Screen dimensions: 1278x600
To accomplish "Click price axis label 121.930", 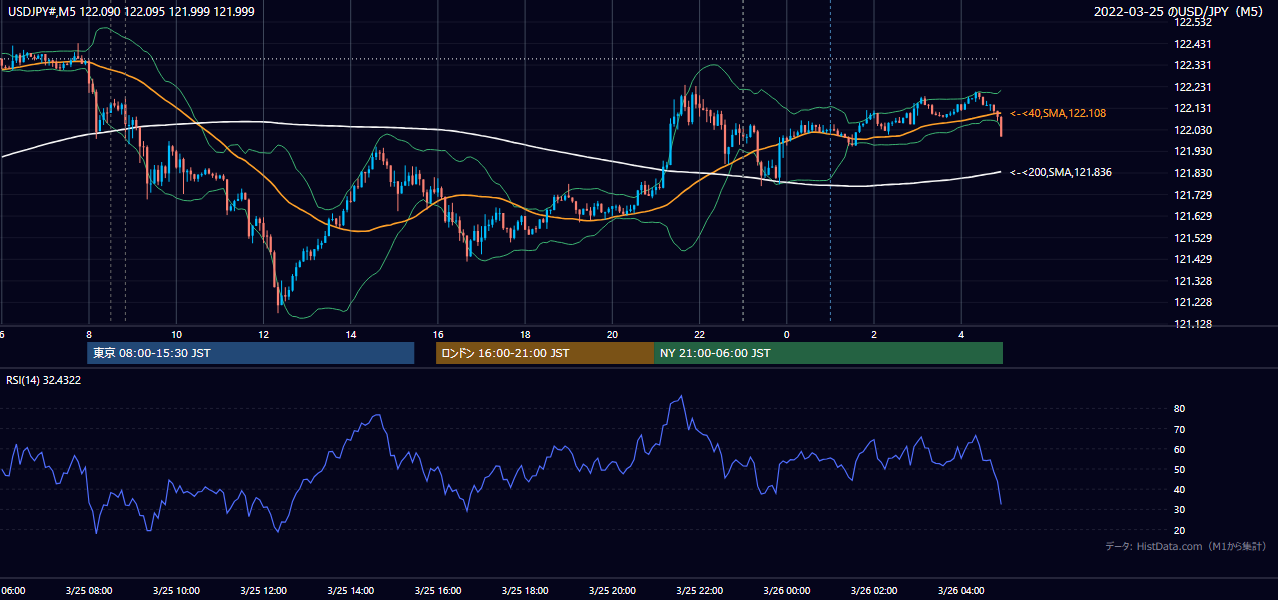I will point(1192,151).
